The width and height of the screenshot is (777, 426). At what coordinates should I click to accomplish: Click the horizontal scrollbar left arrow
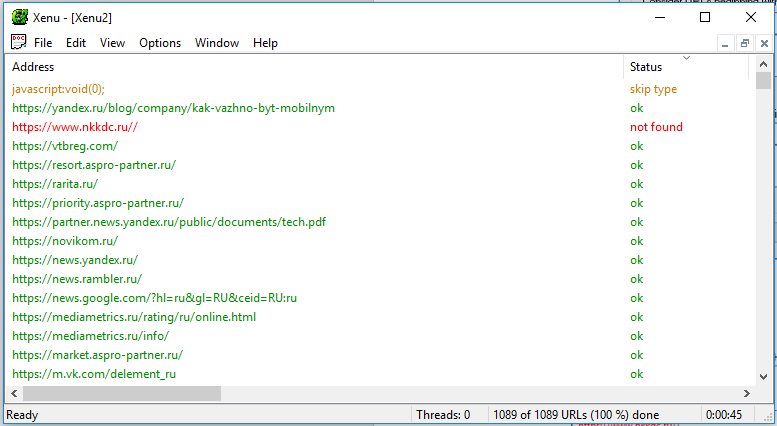[x=13, y=394]
